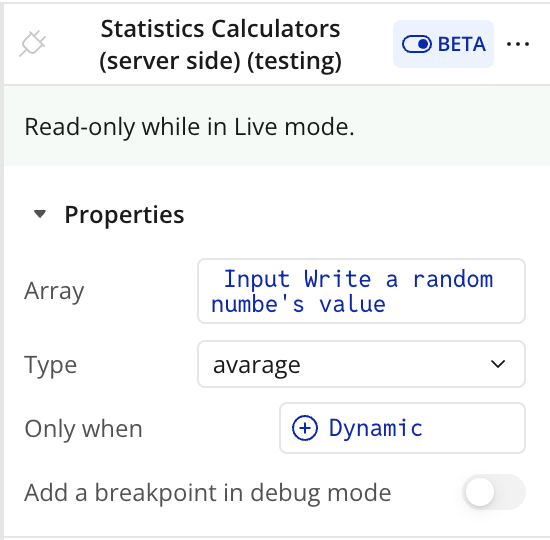Open the three-dot more options menu
550x540 pixels.
coord(518,44)
